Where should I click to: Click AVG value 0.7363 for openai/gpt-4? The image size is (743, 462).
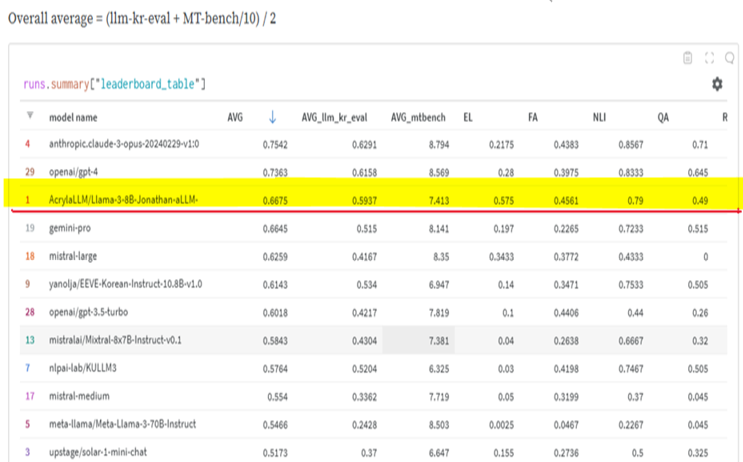275,172
